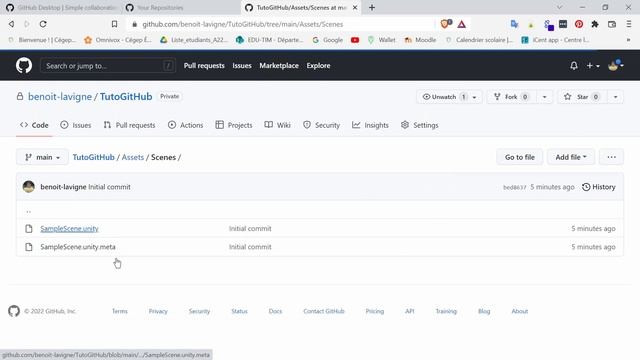The width and height of the screenshot is (640, 360).
Task: Bookmark this page icon in address bar
Action: [x=115, y=24]
